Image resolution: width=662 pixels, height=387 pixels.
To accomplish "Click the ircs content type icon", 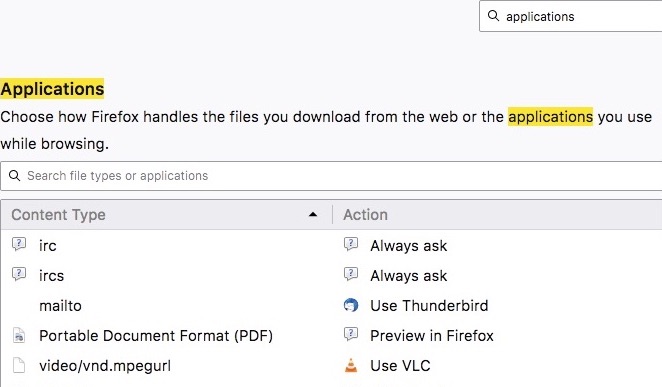I will pyautogui.click(x=19, y=274).
